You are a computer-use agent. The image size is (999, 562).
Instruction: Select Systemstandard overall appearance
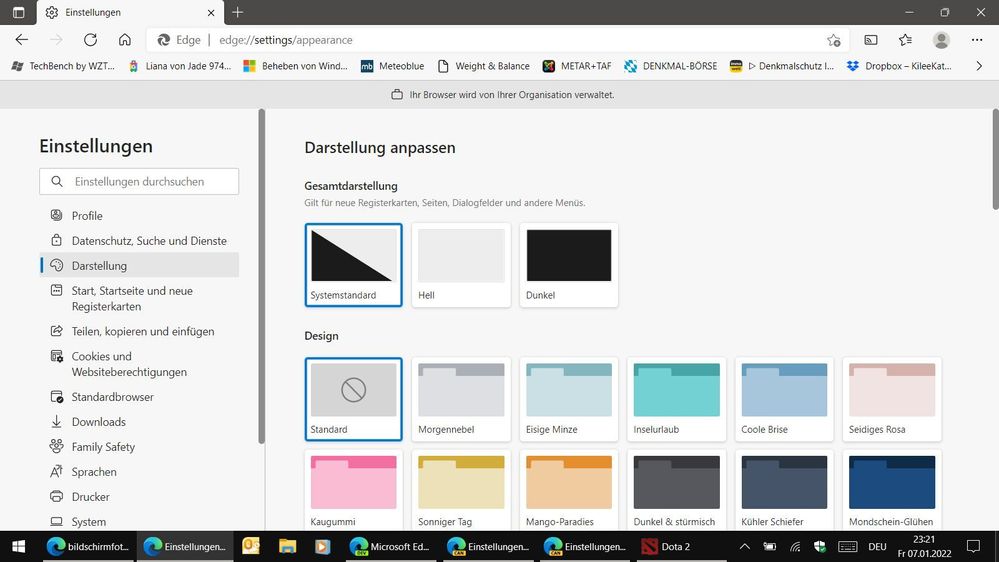[353, 264]
